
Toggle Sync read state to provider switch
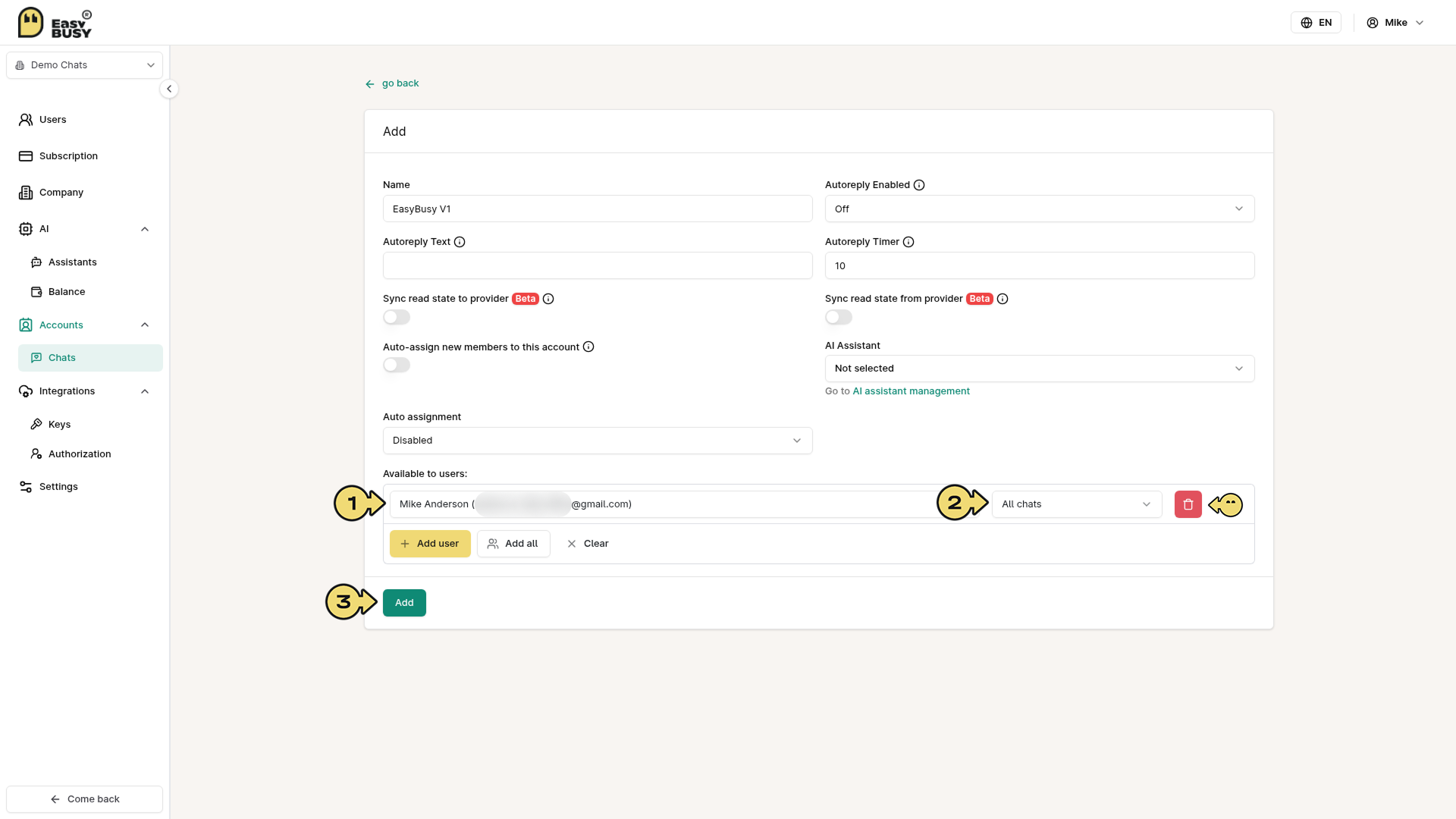pos(397,317)
